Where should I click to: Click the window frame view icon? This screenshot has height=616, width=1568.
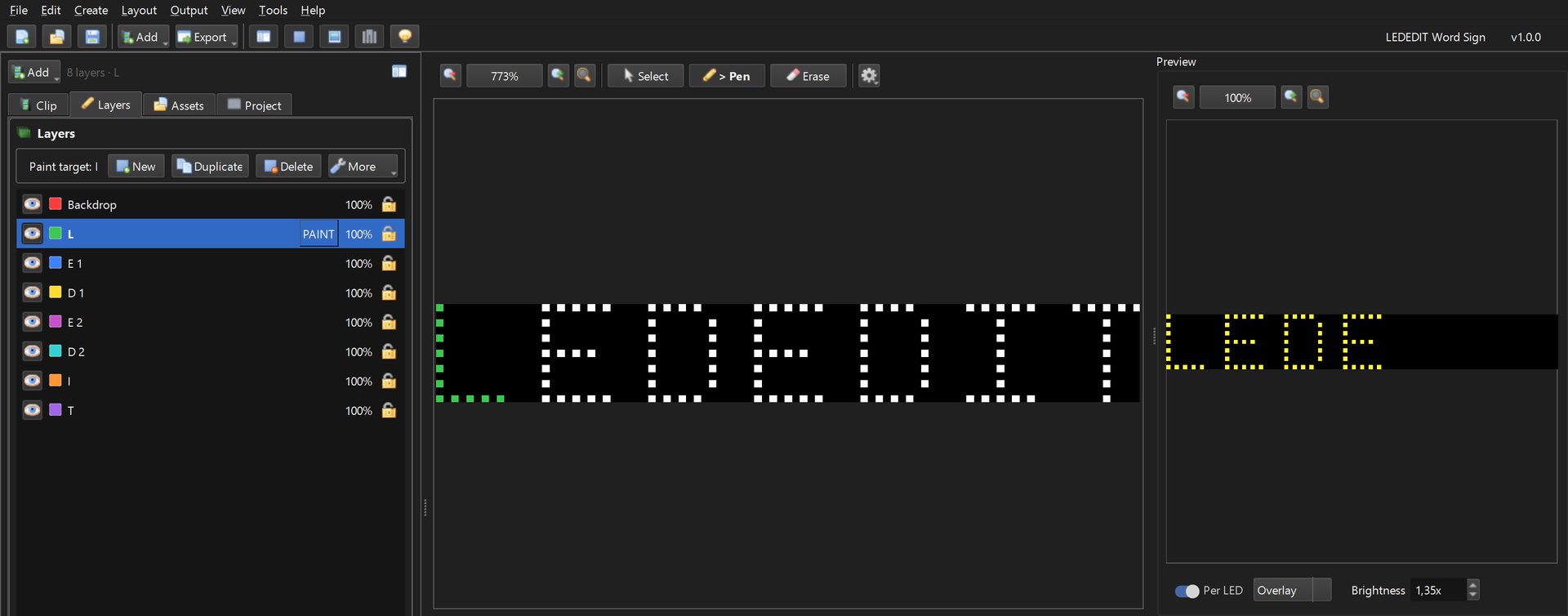click(x=334, y=37)
